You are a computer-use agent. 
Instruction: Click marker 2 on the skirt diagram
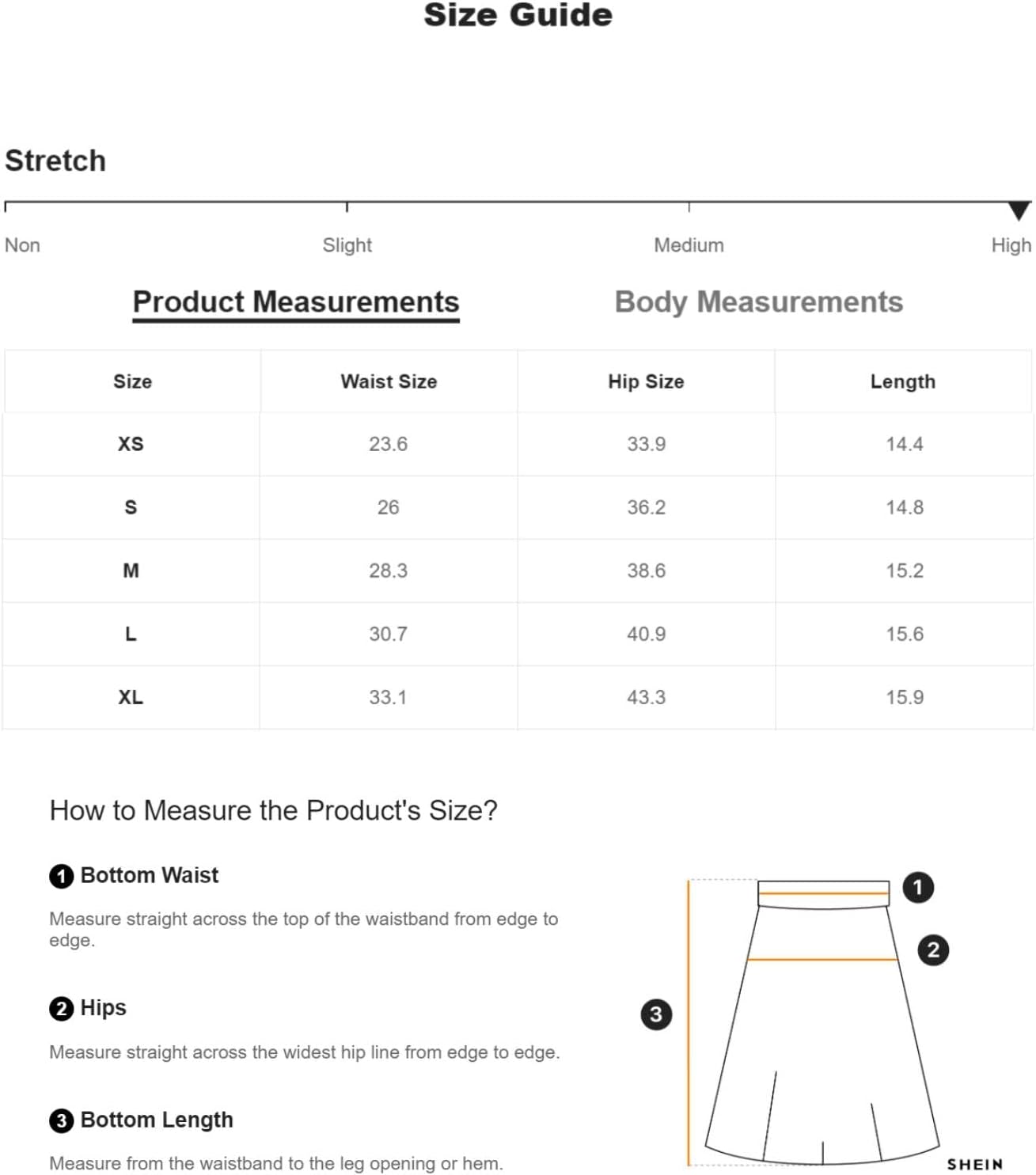coord(933,949)
